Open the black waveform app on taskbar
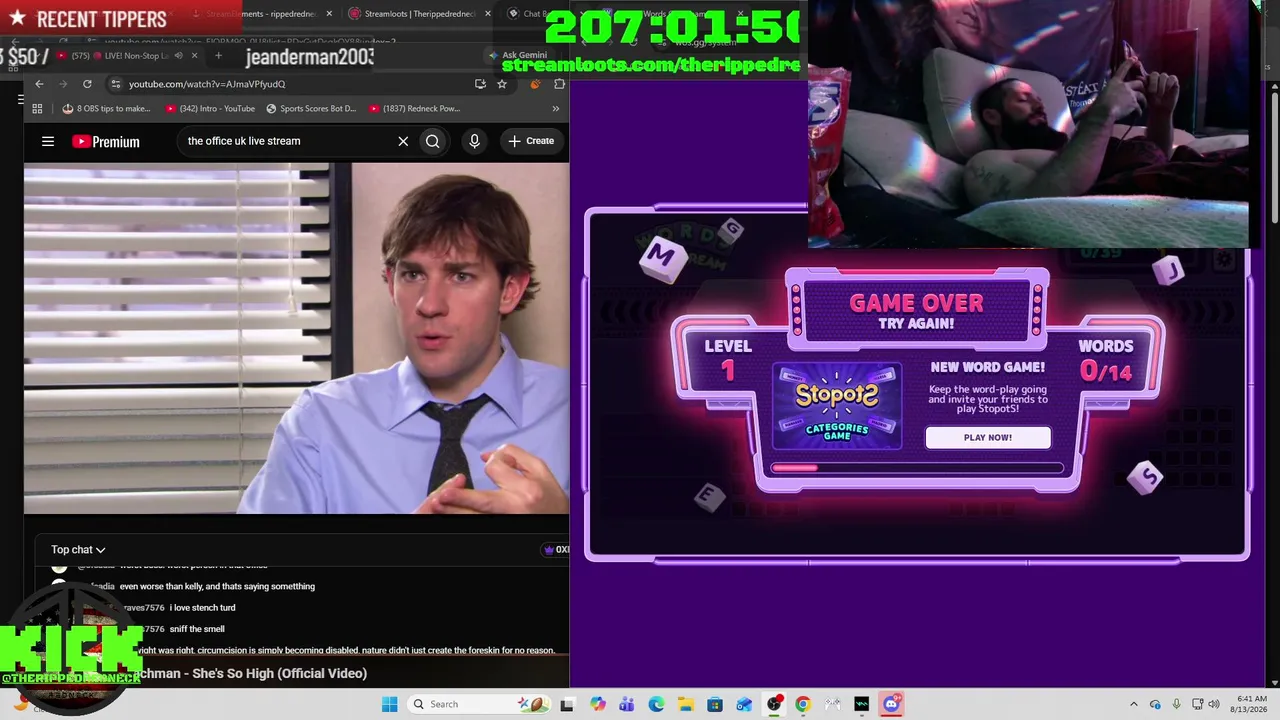The width and height of the screenshot is (1280, 720). [x=862, y=704]
